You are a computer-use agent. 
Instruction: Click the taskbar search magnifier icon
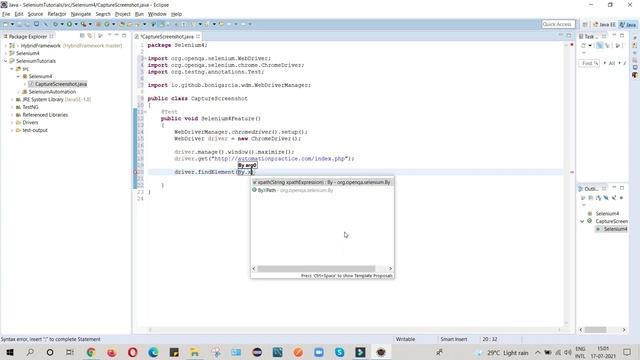30,352
